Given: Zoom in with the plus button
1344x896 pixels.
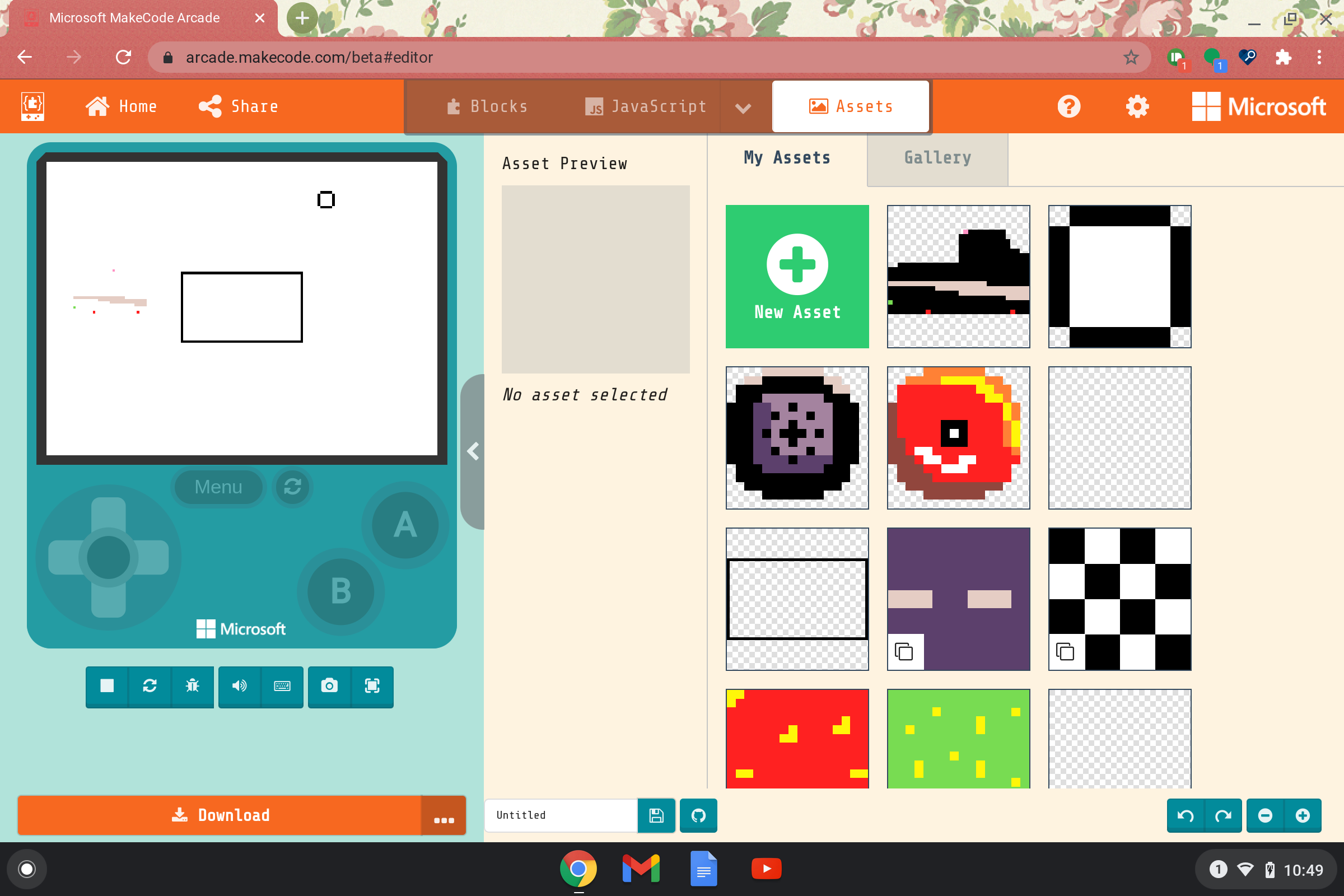Looking at the screenshot, I should point(1303,815).
